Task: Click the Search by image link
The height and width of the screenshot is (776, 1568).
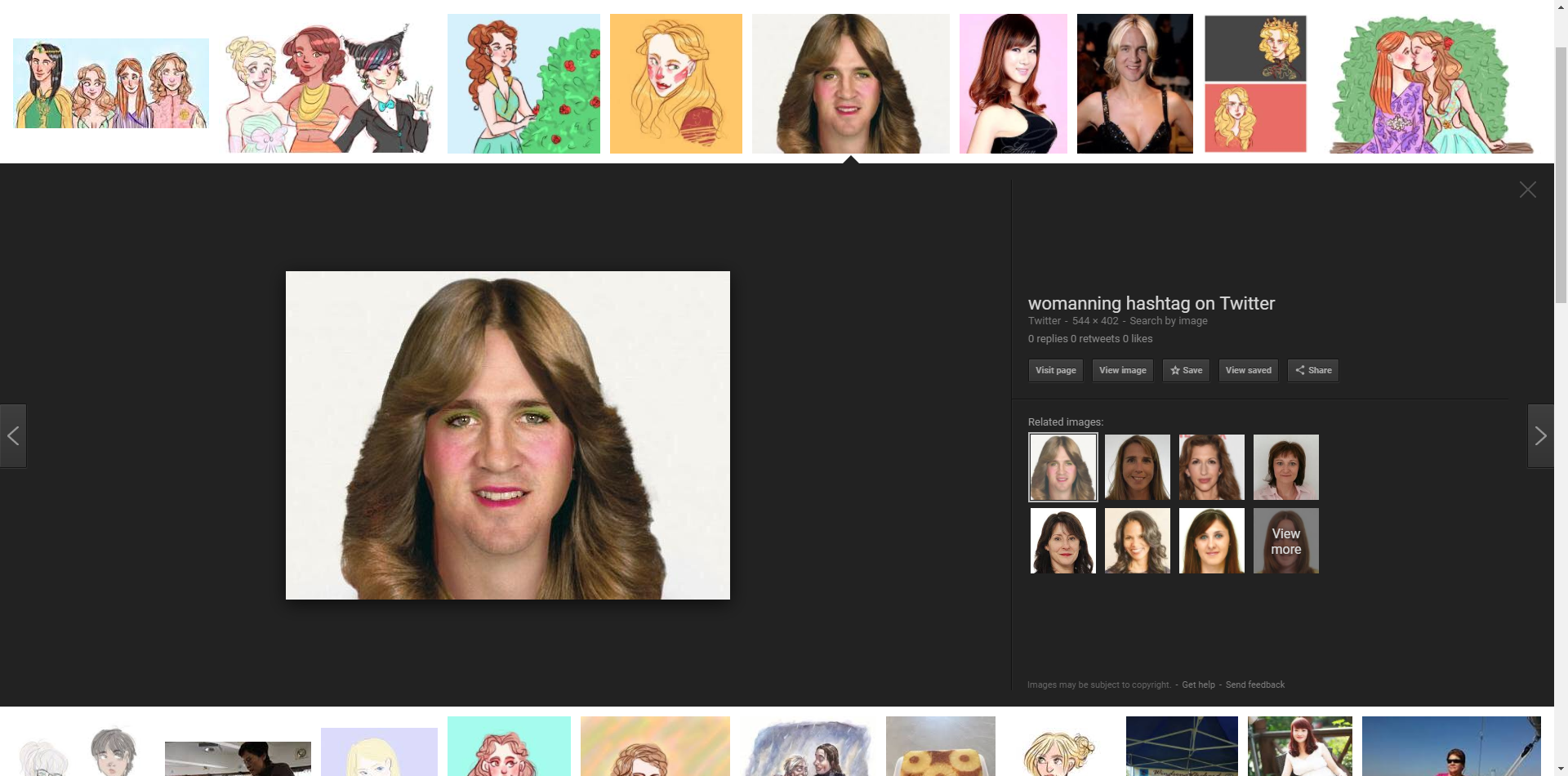Action: [x=1168, y=321]
